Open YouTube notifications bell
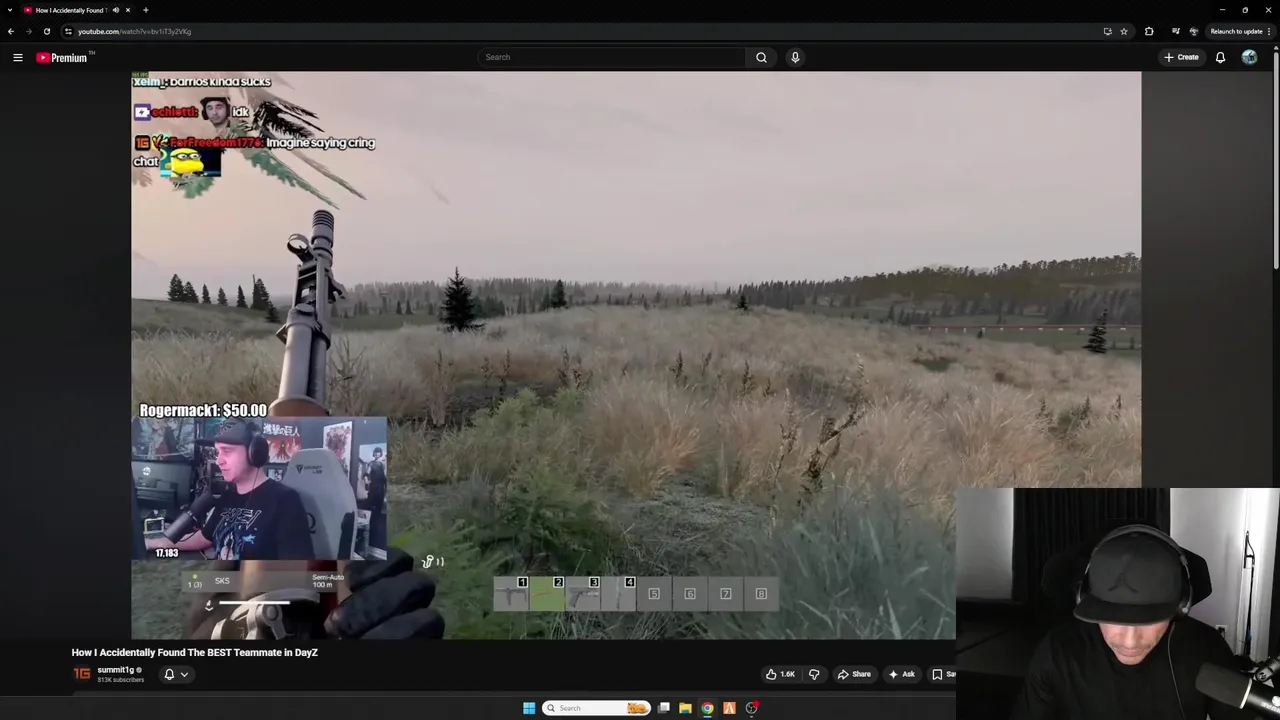The image size is (1280, 720). click(1220, 57)
